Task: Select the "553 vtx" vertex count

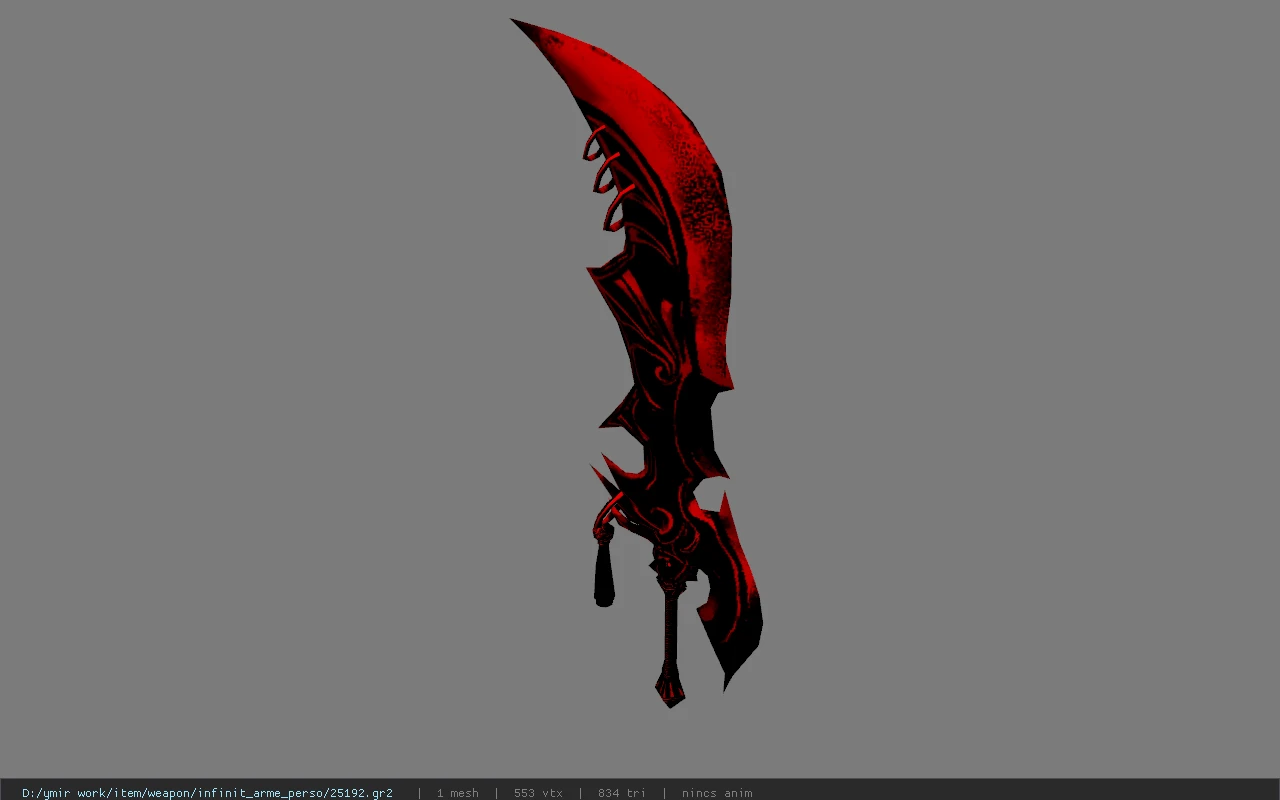Action: (538, 793)
